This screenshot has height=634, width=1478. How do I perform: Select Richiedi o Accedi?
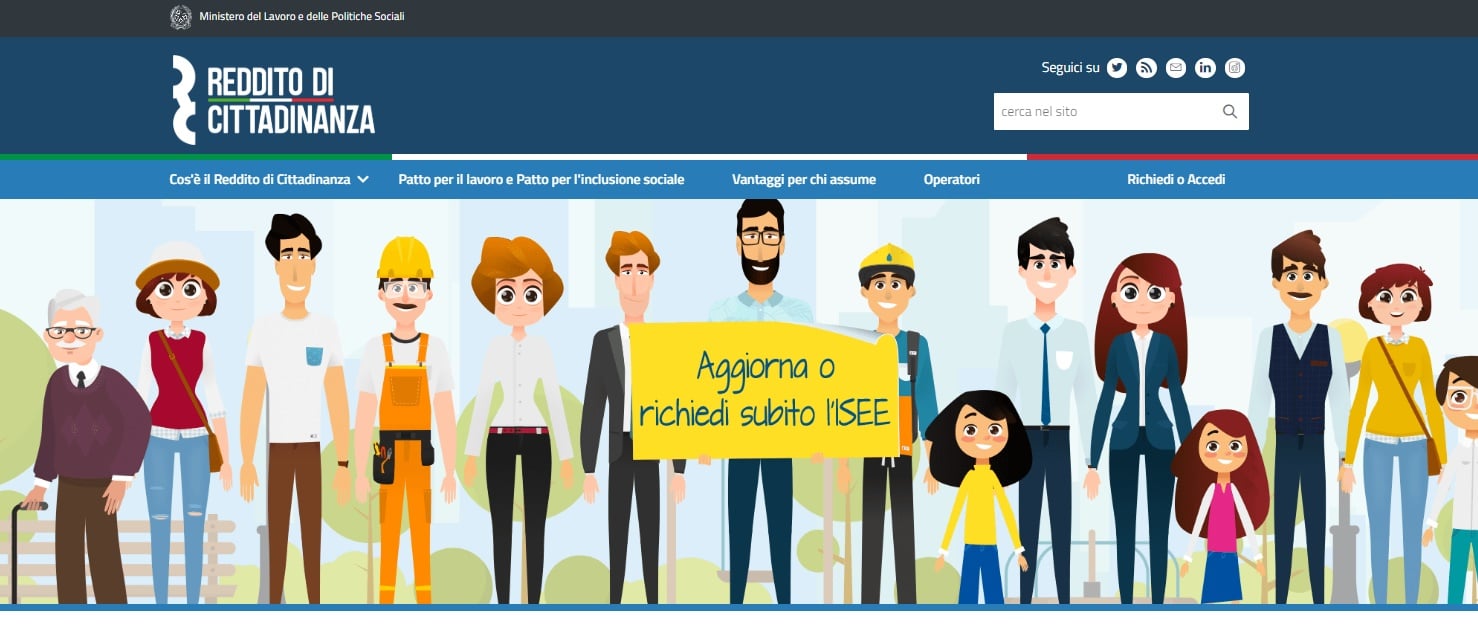point(1176,180)
